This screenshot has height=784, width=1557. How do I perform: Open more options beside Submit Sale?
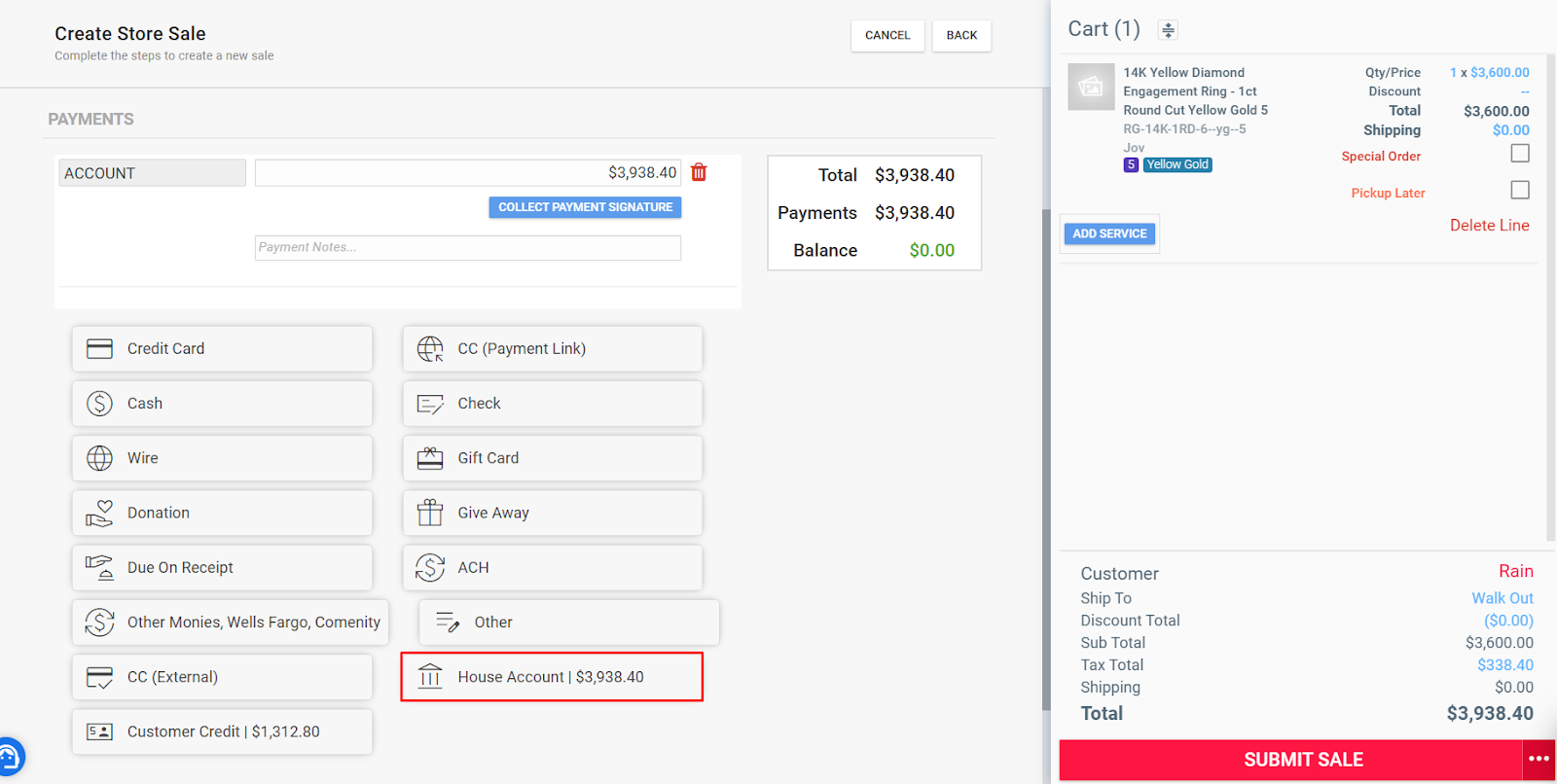click(x=1539, y=759)
